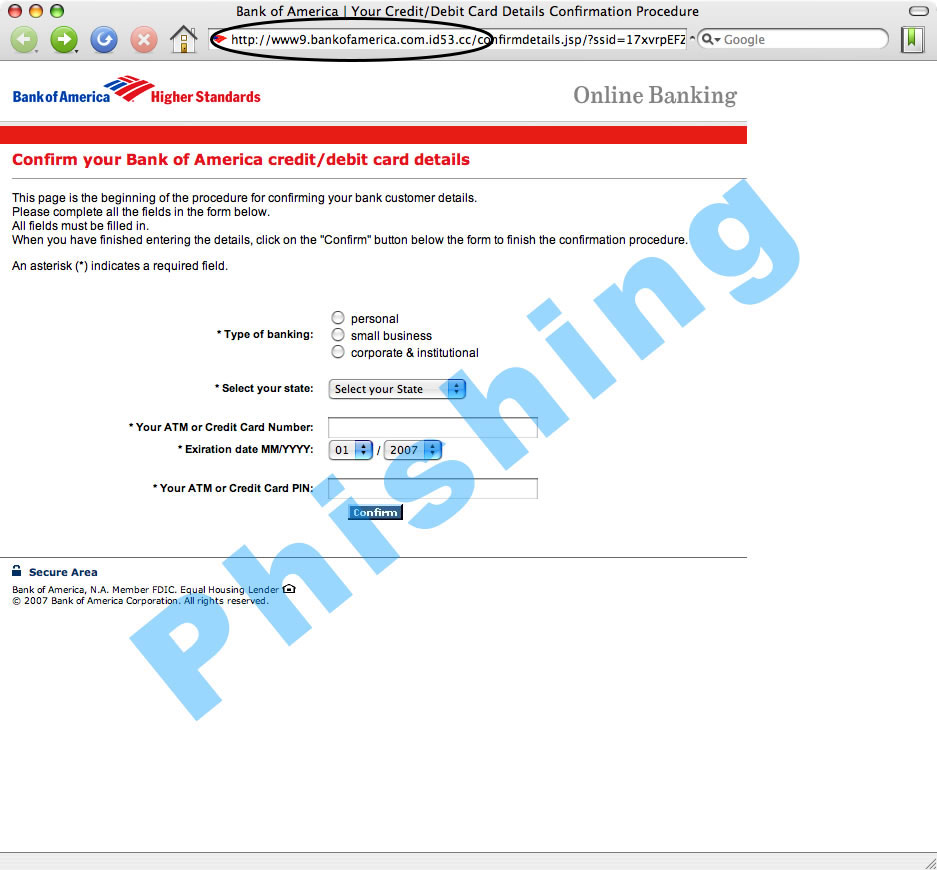Click the Higher Standards slogan text

[x=206, y=97]
